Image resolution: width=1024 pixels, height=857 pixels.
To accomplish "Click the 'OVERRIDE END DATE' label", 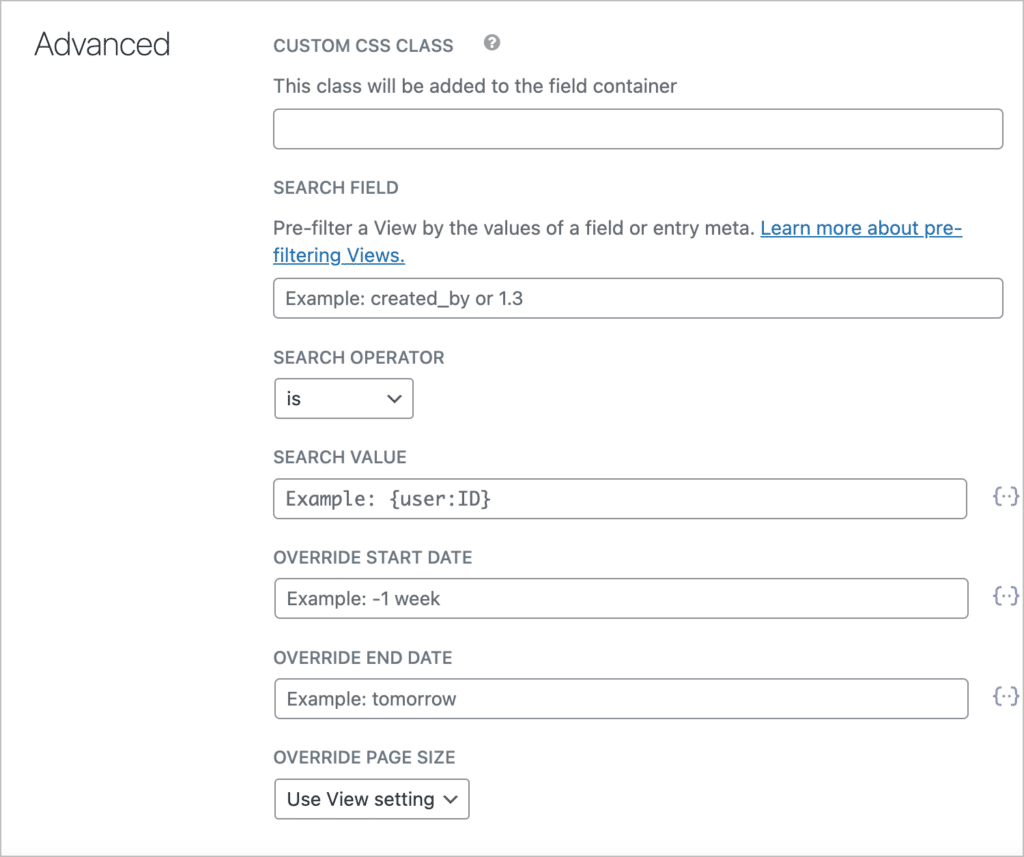I will point(362,658).
